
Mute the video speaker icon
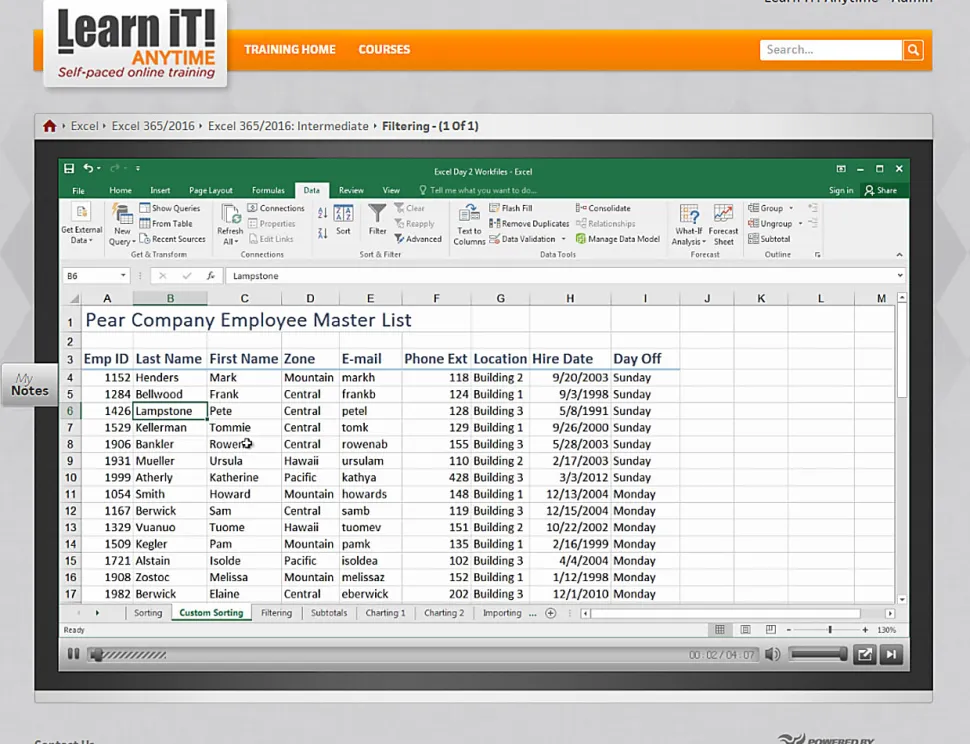pyautogui.click(x=772, y=654)
